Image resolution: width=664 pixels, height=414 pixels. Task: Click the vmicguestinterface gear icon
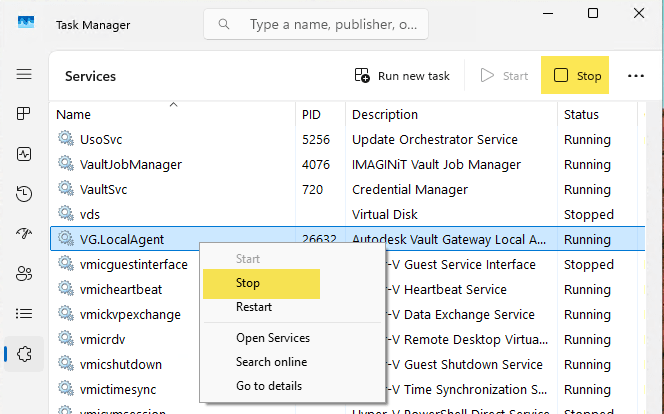click(x=66, y=263)
